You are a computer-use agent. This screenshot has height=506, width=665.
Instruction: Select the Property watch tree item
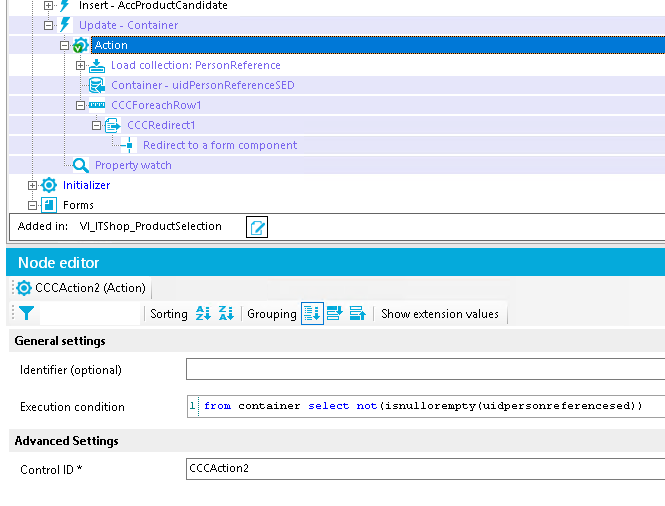click(x=133, y=165)
